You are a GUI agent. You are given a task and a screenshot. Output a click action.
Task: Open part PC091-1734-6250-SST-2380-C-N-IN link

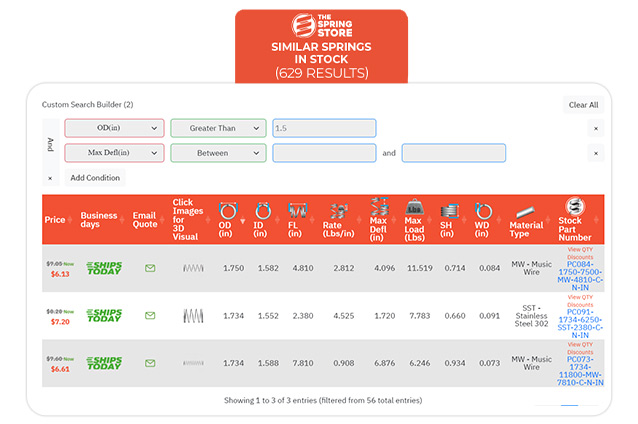pos(580,323)
